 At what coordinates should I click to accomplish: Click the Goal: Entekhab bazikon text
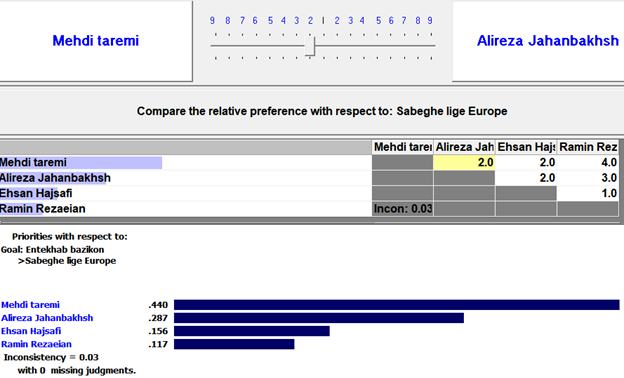point(53,250)
